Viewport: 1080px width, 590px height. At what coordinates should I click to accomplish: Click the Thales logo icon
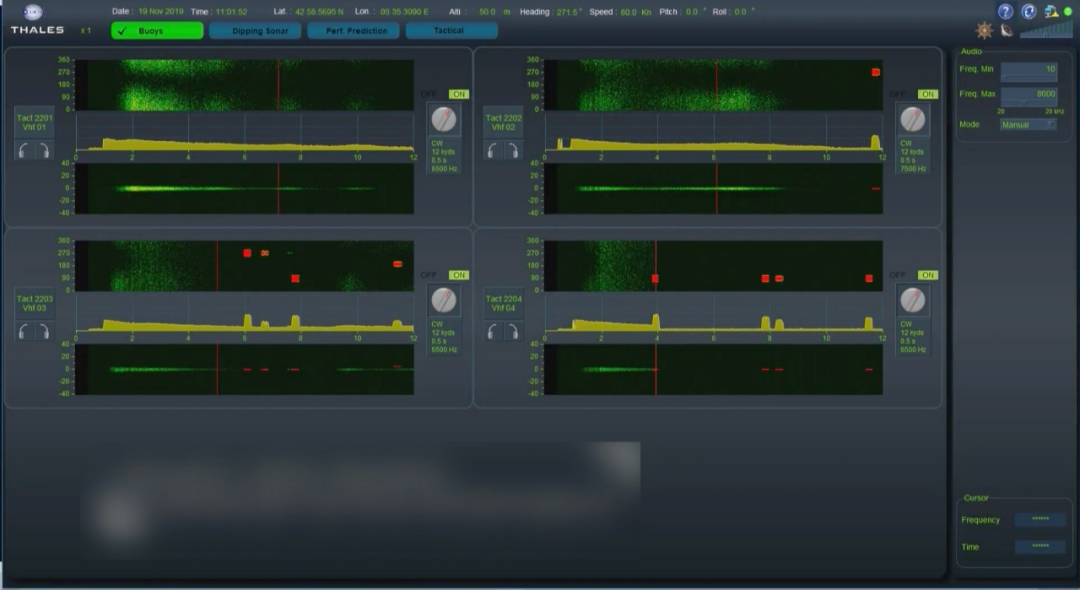pyautogui.click(x=33, y=12)
